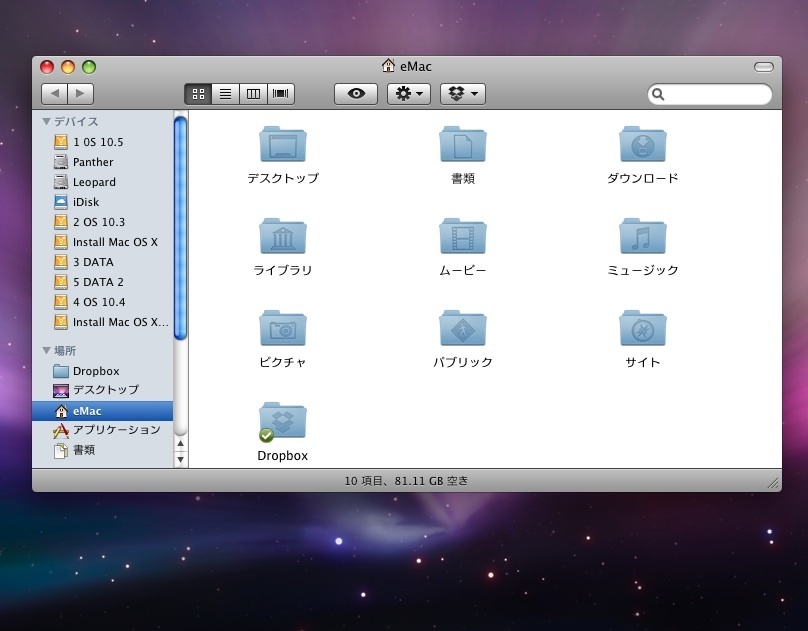Select the 2 OS 10.3 volume
Viewport: 808px width, 631px height.
coord(103,222)
